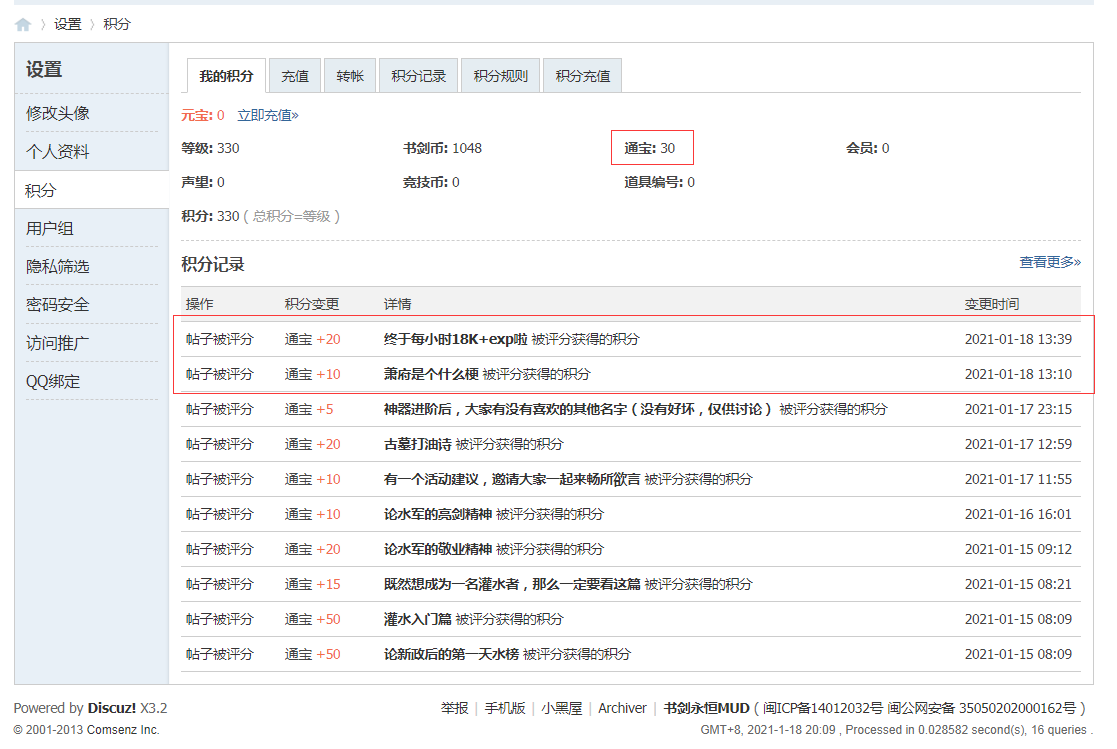Viewport: 1117px width, 749px height.
Task: Open post 既然想成为一名灌水者，那么一定要看这篇
Action: tap(511, 584)
